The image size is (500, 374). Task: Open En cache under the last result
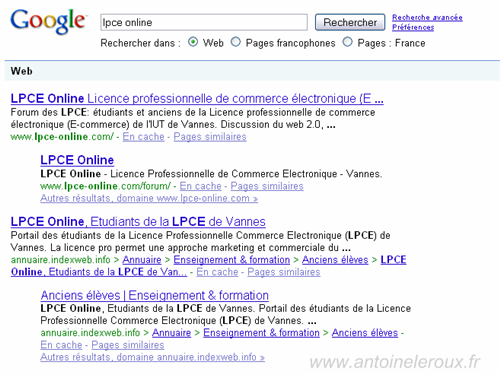tap(61, 345)
